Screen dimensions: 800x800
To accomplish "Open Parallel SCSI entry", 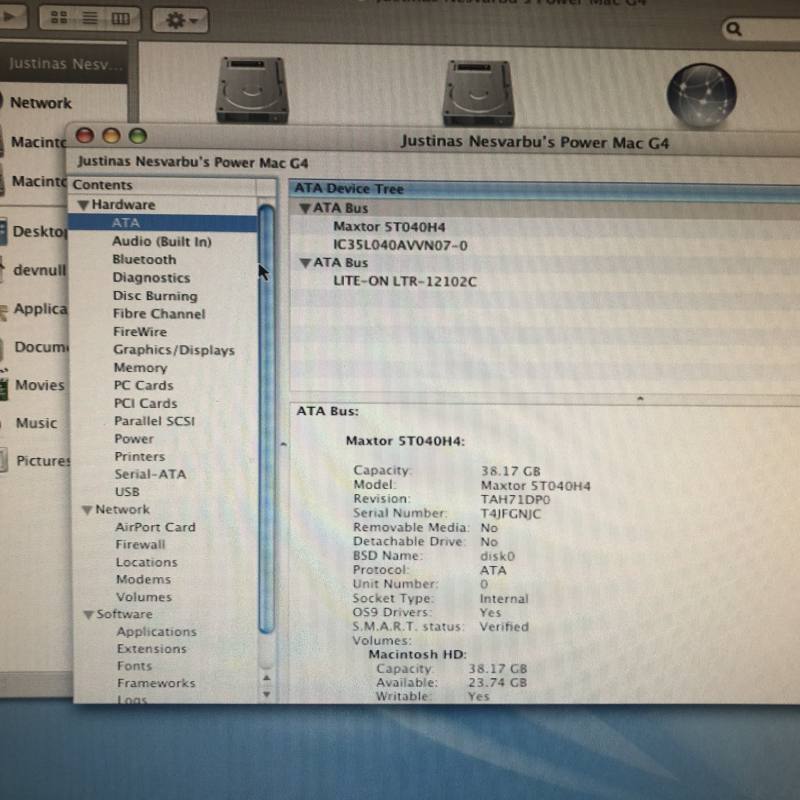I will pos(154,421).
